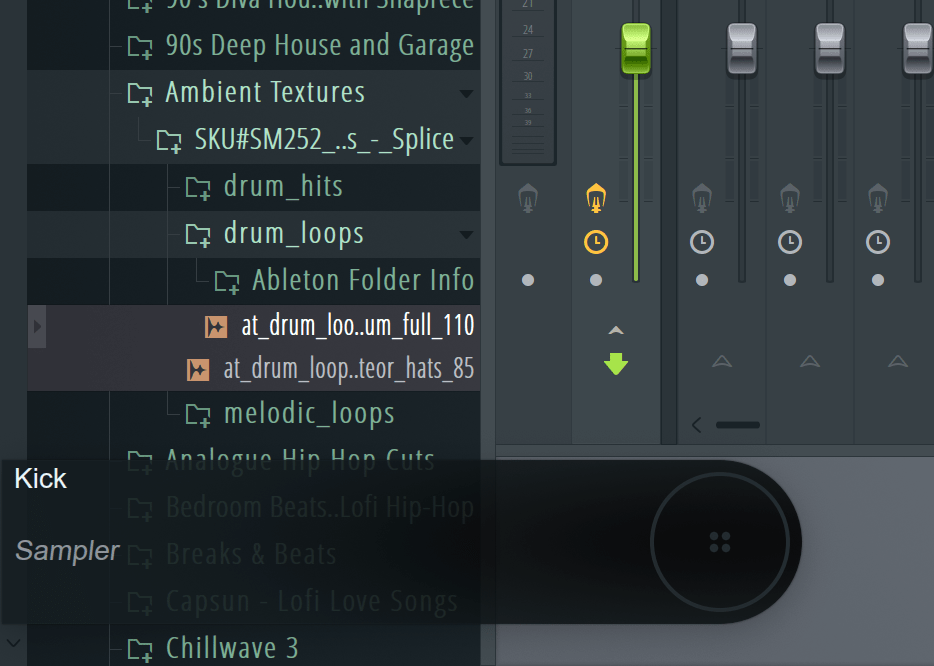
Task: Click the small up arrow above green arrow
Action: point(616,330)
